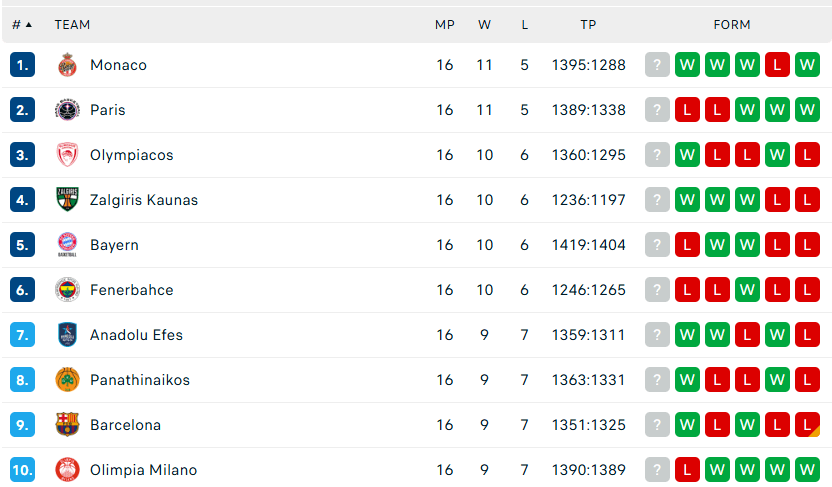832x487 pixels.
Task: Click the Paris team logo
Action: tap(67, 110)
